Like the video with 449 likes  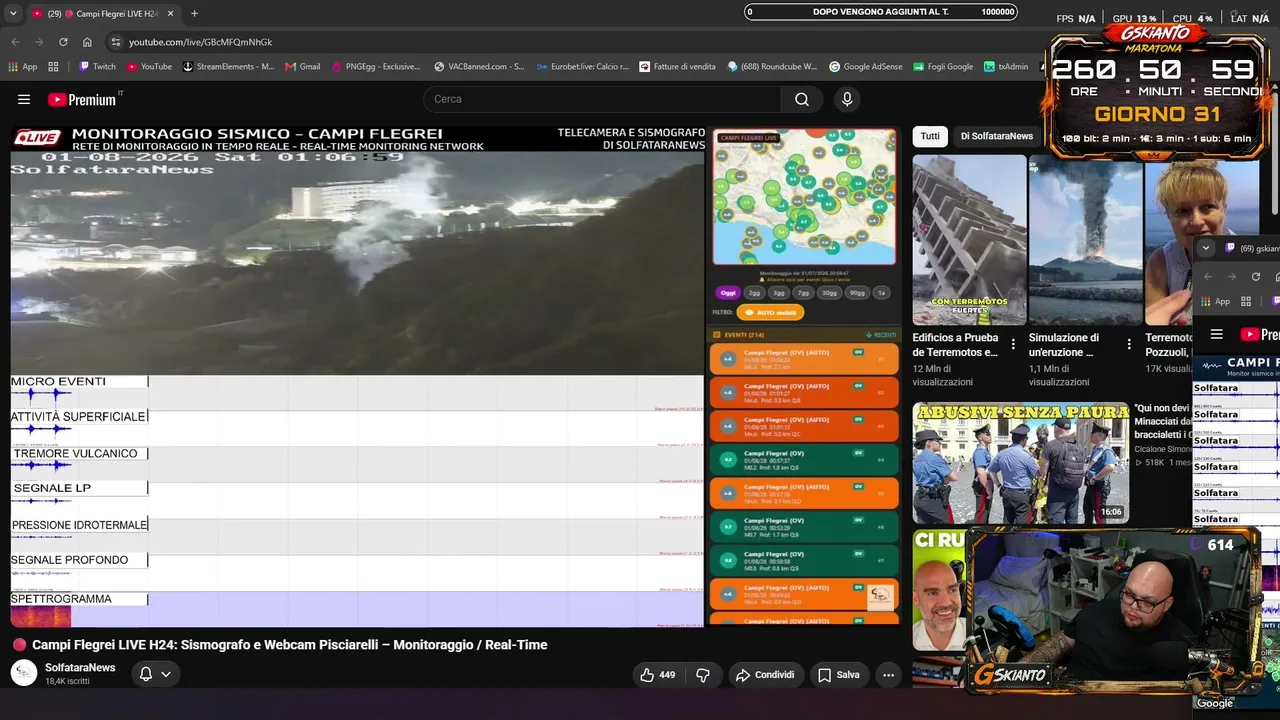click(657, 675)
